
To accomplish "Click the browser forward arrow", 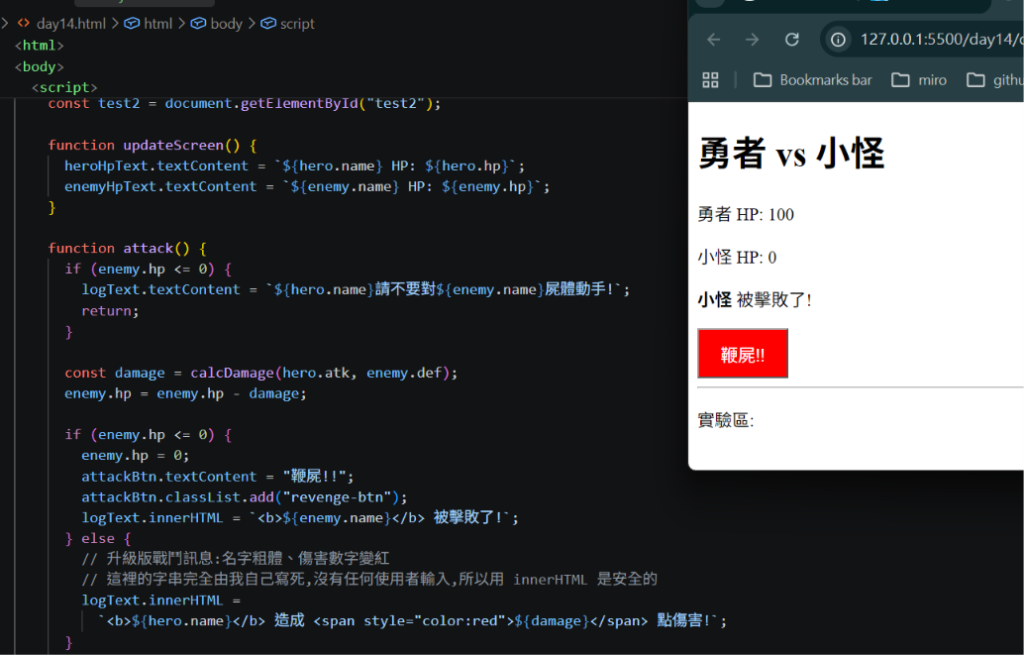I will (x=752, y=40).
